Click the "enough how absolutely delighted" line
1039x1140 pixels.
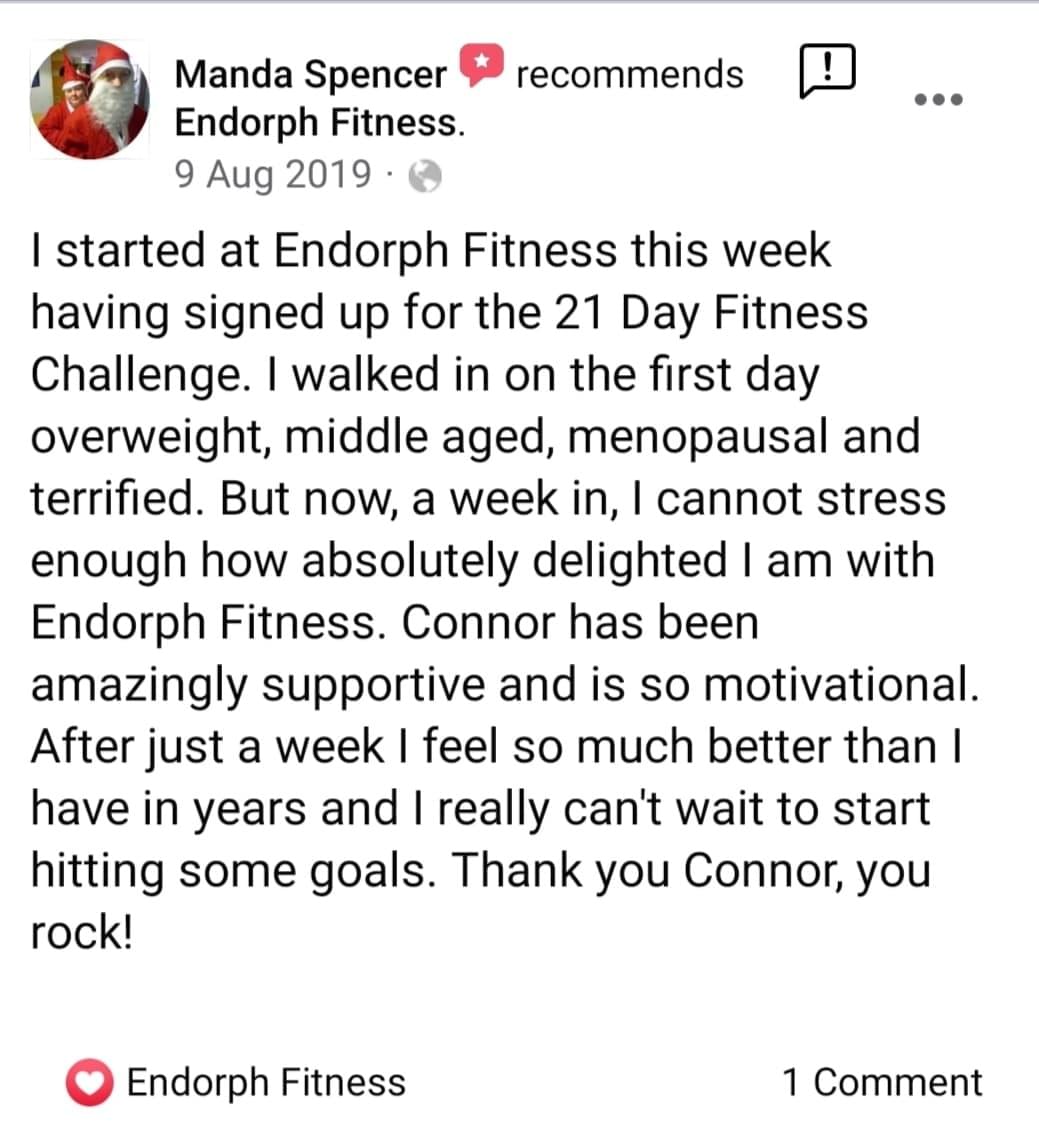pos(482,561)
